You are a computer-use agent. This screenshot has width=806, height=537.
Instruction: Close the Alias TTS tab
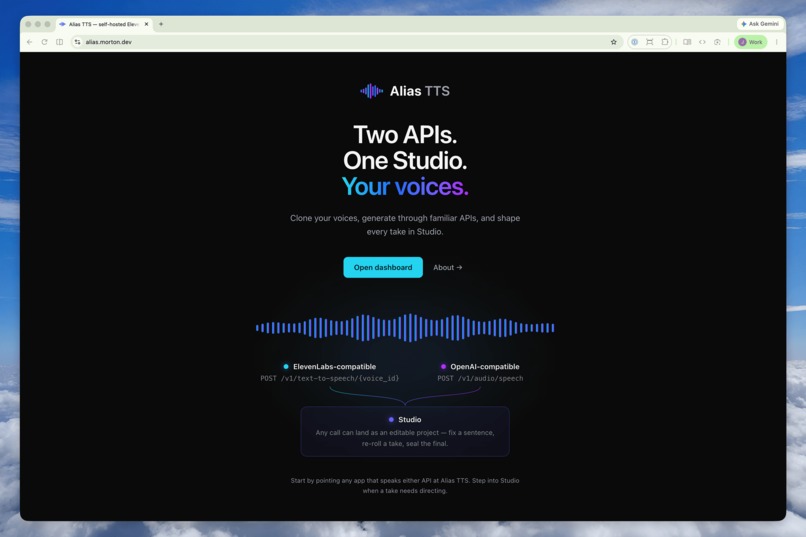click(x=146, y=24)
